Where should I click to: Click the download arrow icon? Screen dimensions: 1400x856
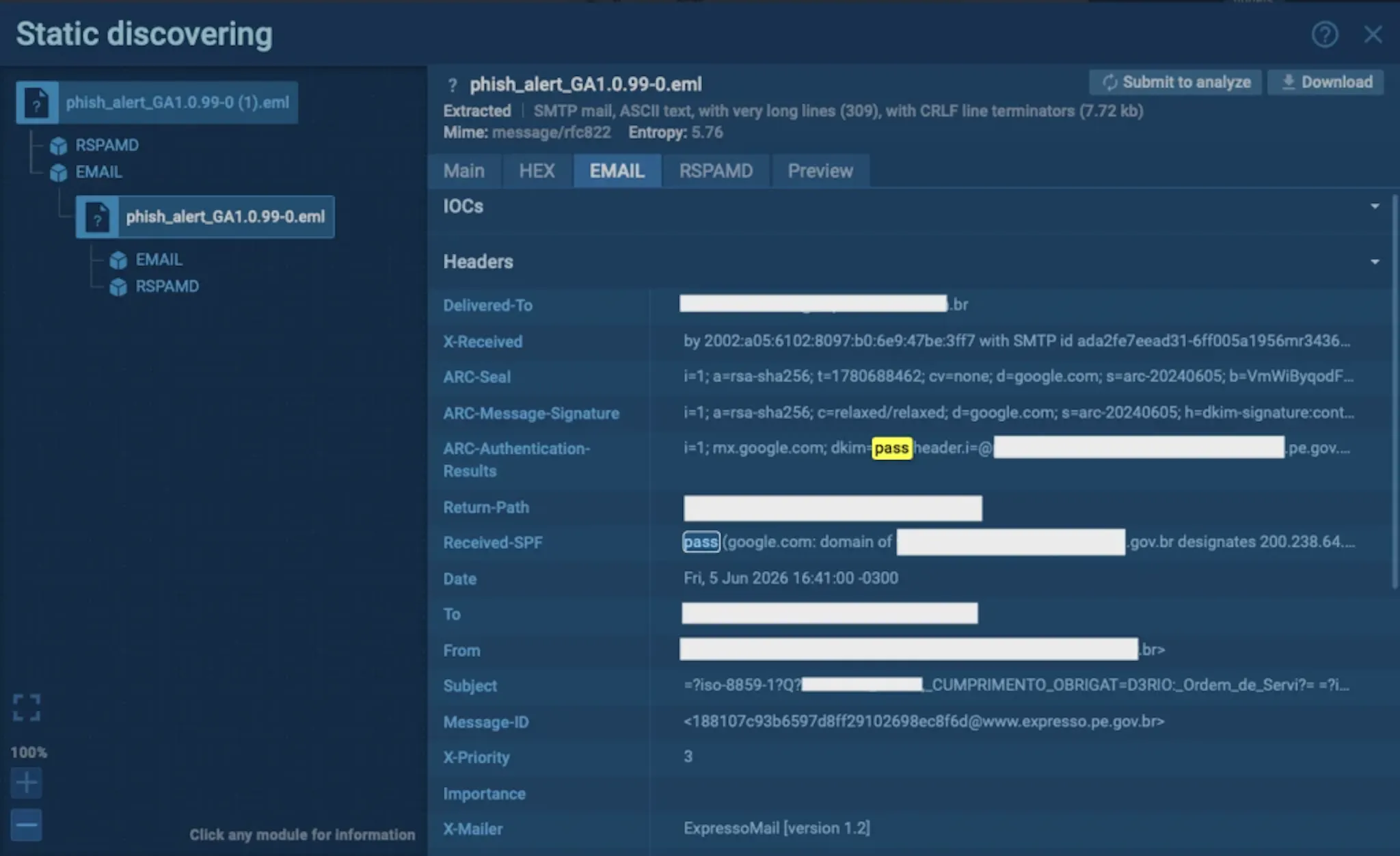[x=1288, y=82]
